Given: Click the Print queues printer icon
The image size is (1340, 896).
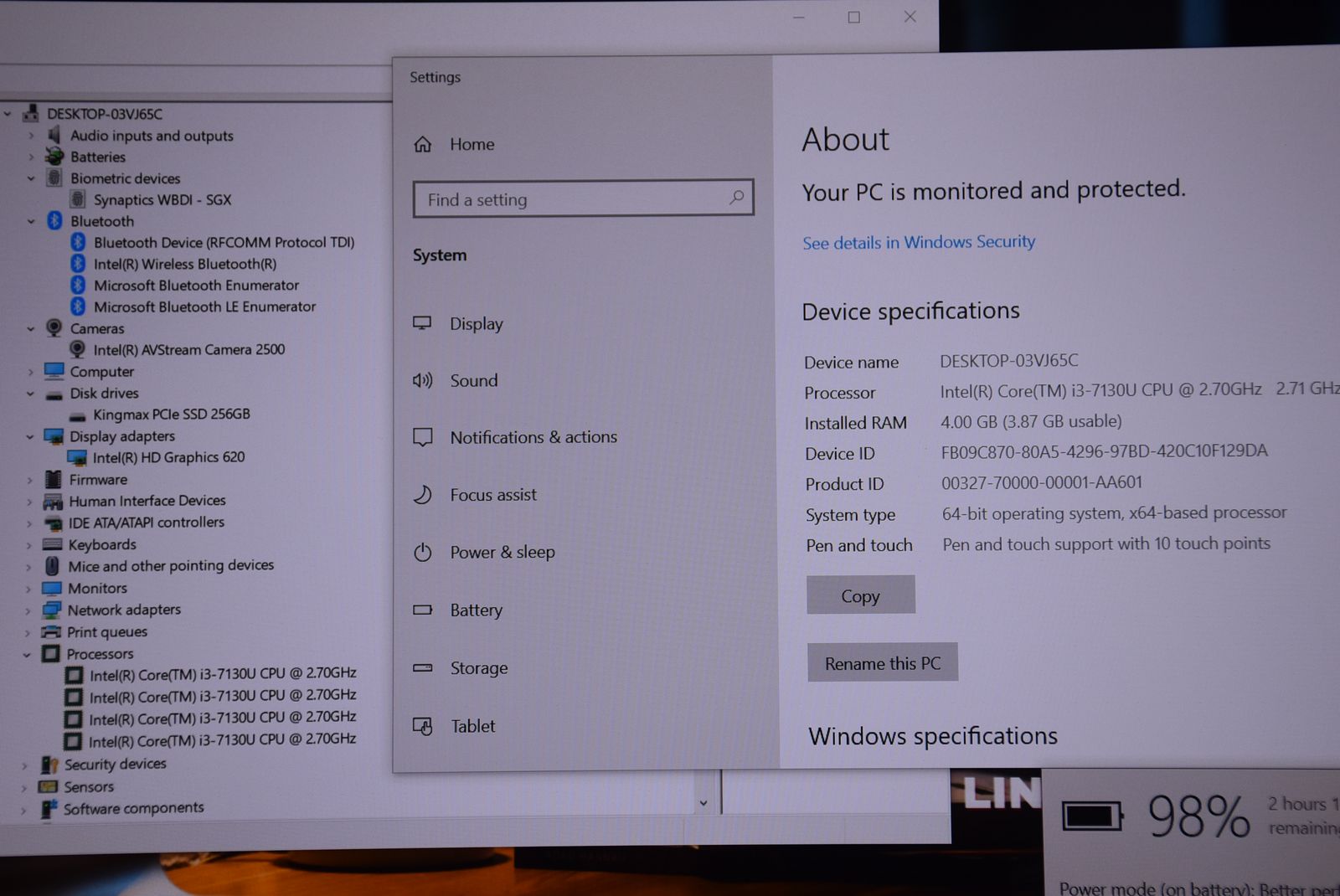Looking at the screenshot, I should [51, 631].
